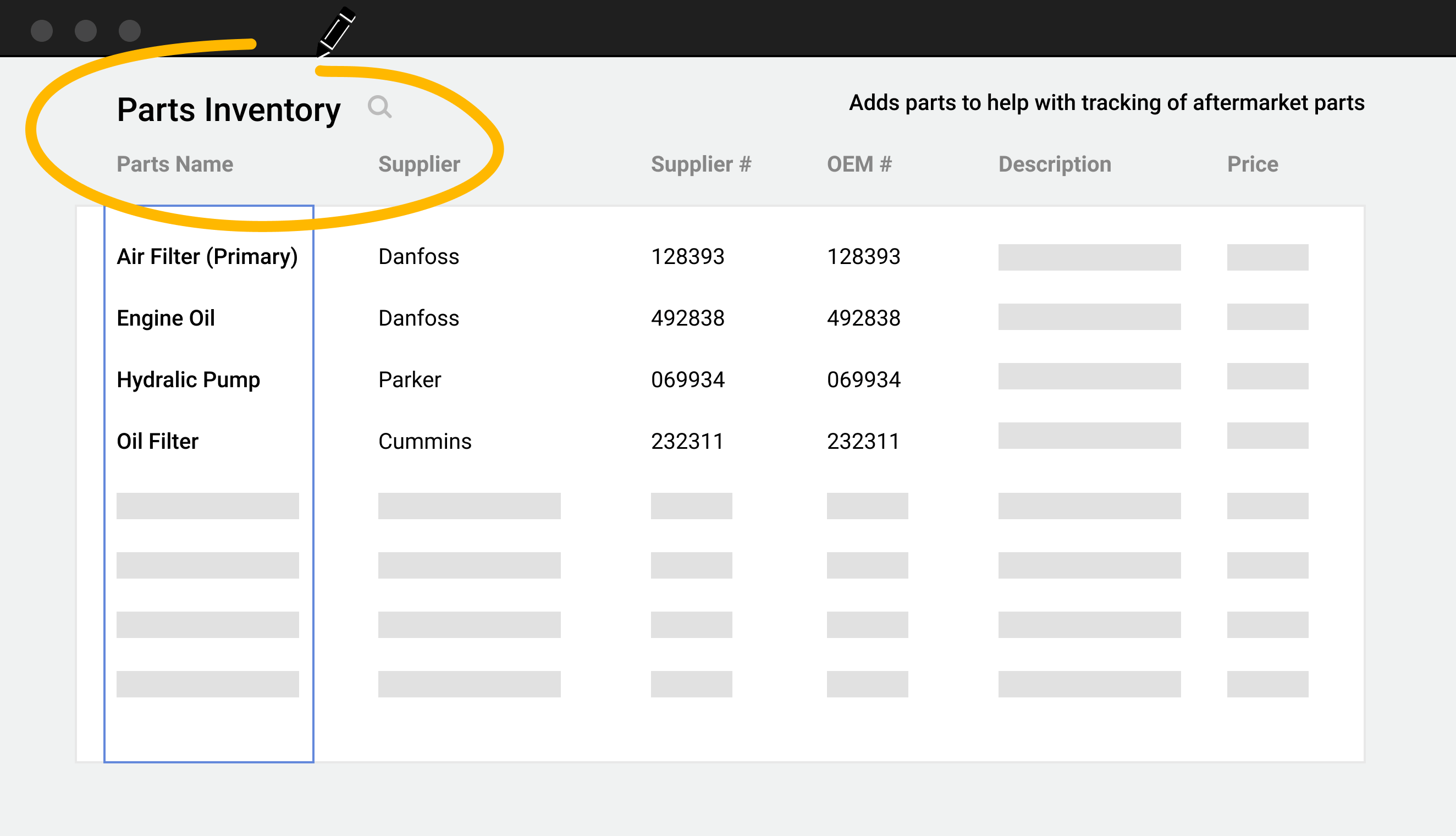Image resolution: width=1456 pixels, height=836 pixels.
Task: Click OEM # 492838 in Engine Oil row
Action: pos(864,318)
